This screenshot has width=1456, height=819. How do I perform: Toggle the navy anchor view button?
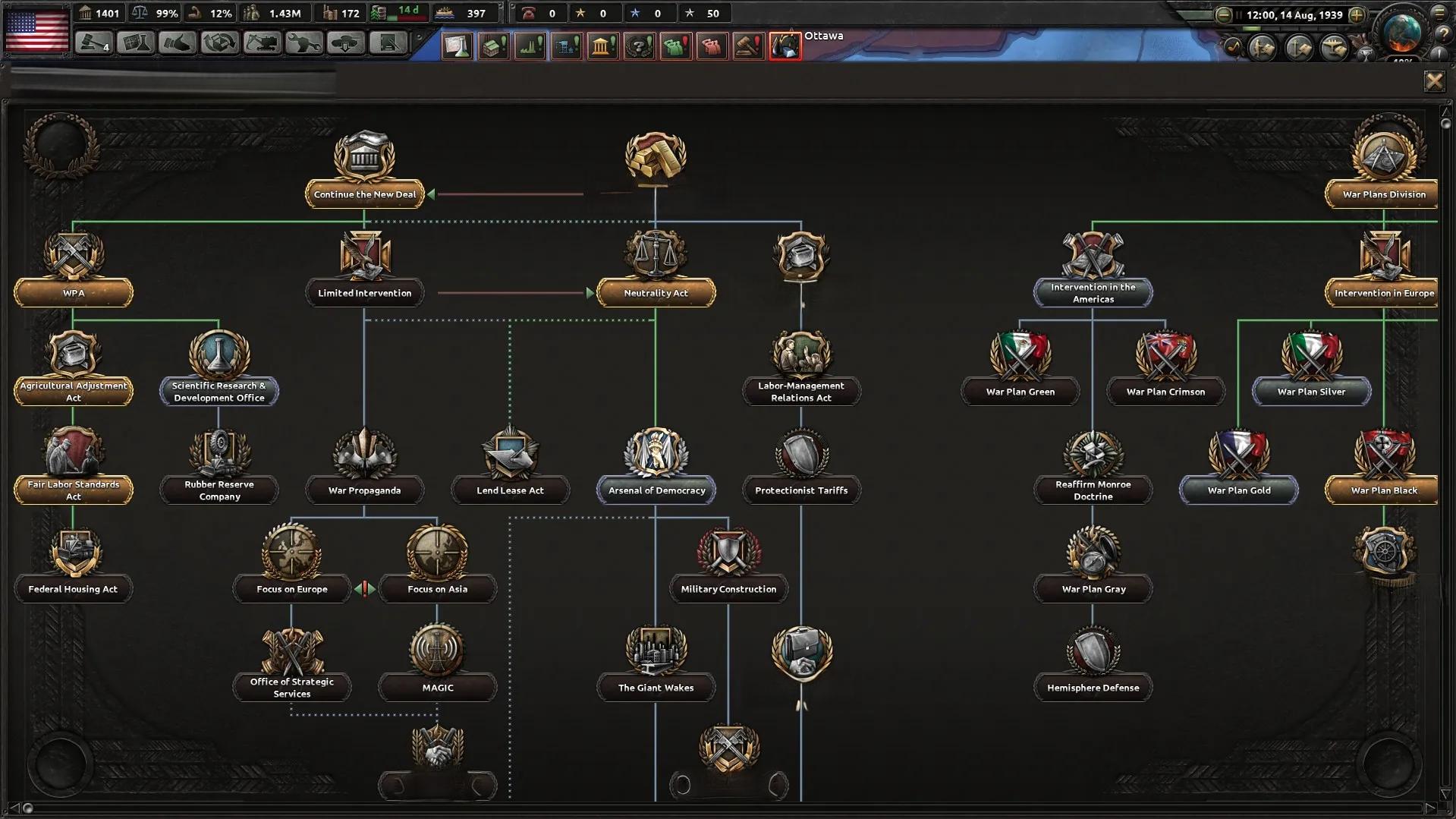tap(1299, 47)
